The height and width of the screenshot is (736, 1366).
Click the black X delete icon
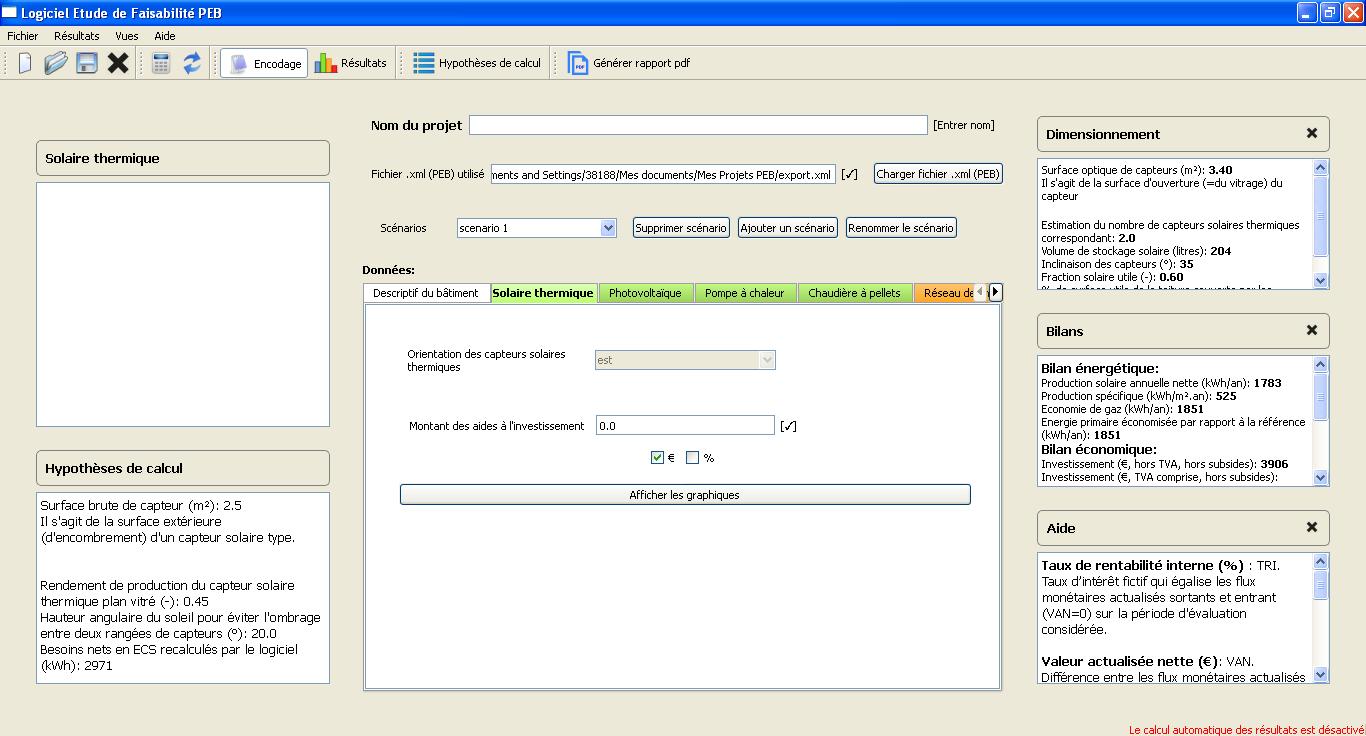point(118,63)
